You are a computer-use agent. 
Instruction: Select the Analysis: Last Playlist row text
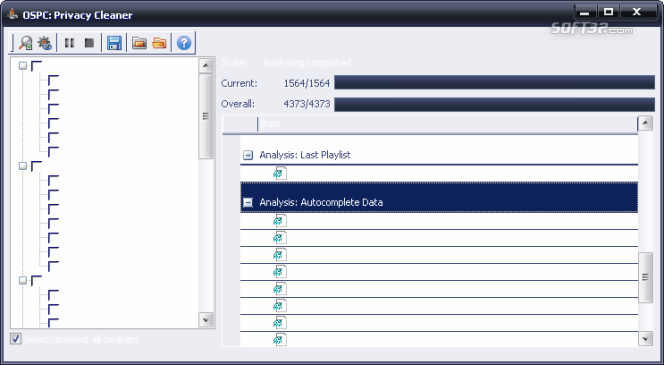click(x=305, y=155)
